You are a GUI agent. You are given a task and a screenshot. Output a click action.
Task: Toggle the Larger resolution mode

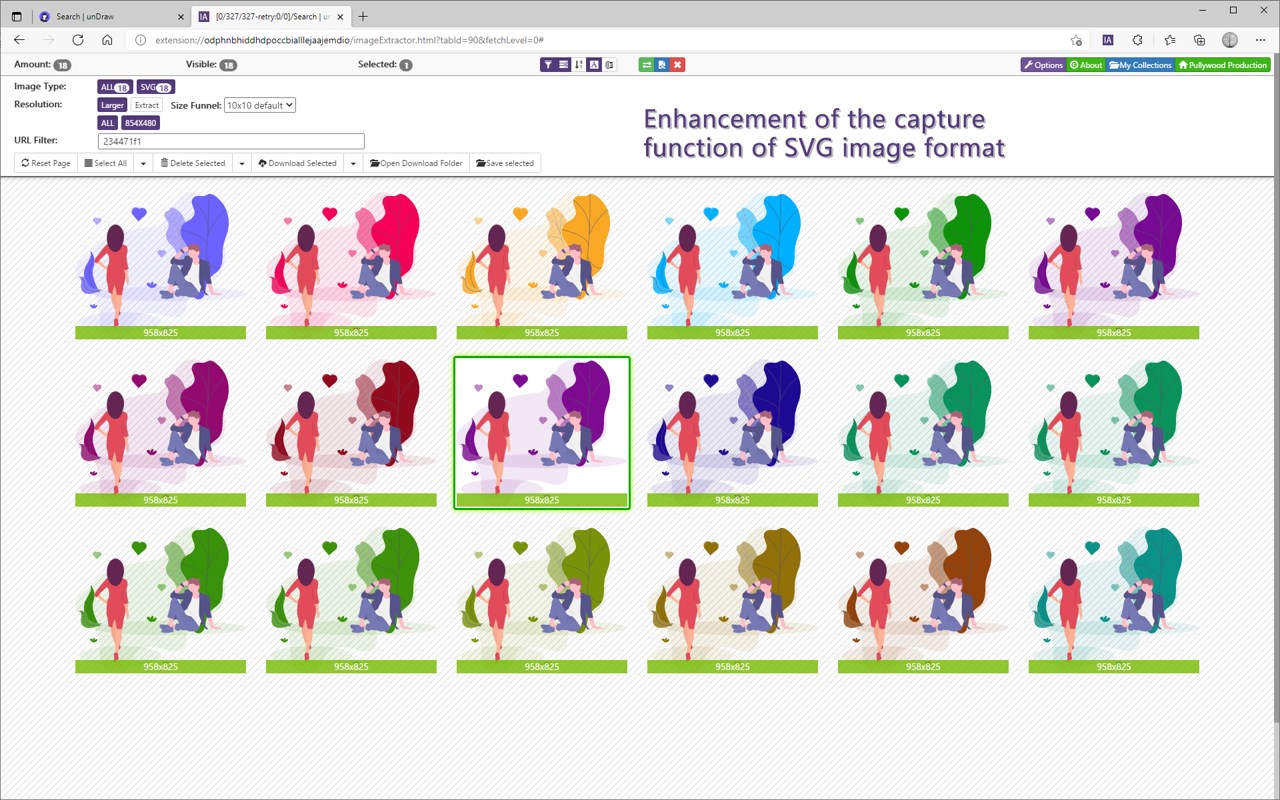112,105
